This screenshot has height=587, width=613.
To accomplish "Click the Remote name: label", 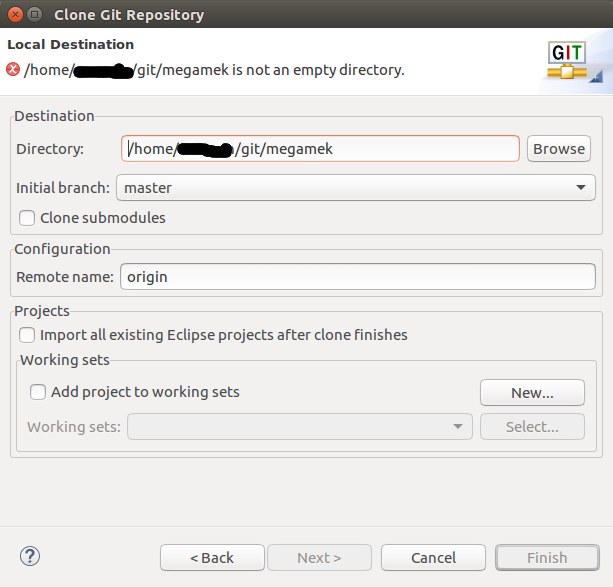I will pos(65,277).
